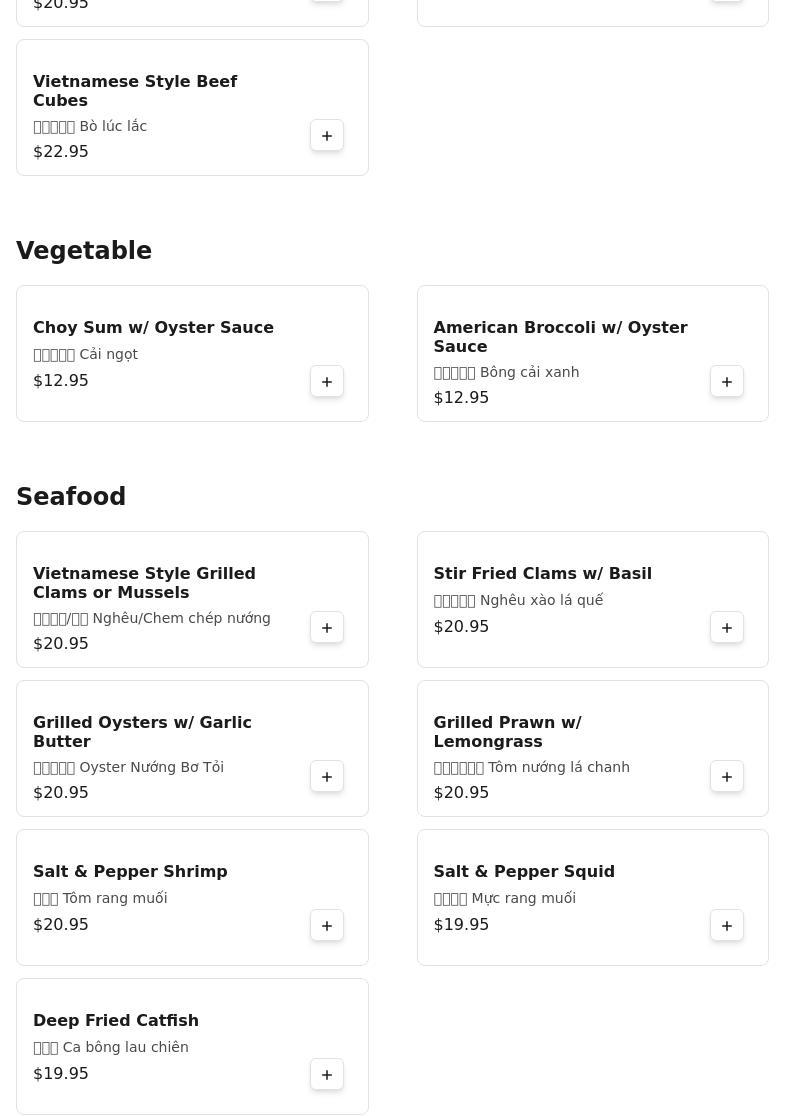Open Grilled Oysters w/ Garlic Butter title
This screenshot has height=1116, width=785.
(x=142, y=732)
